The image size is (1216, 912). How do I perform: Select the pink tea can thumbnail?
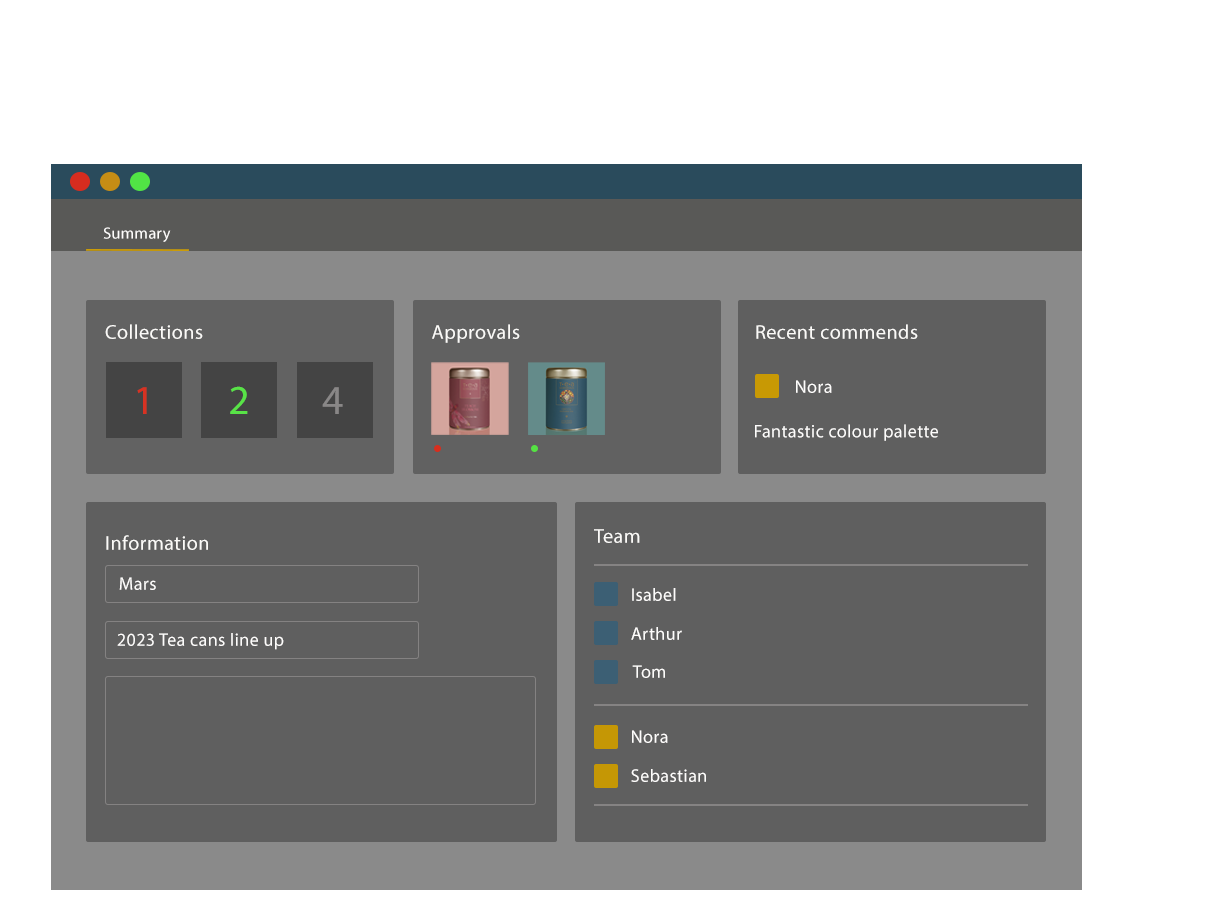470,398
